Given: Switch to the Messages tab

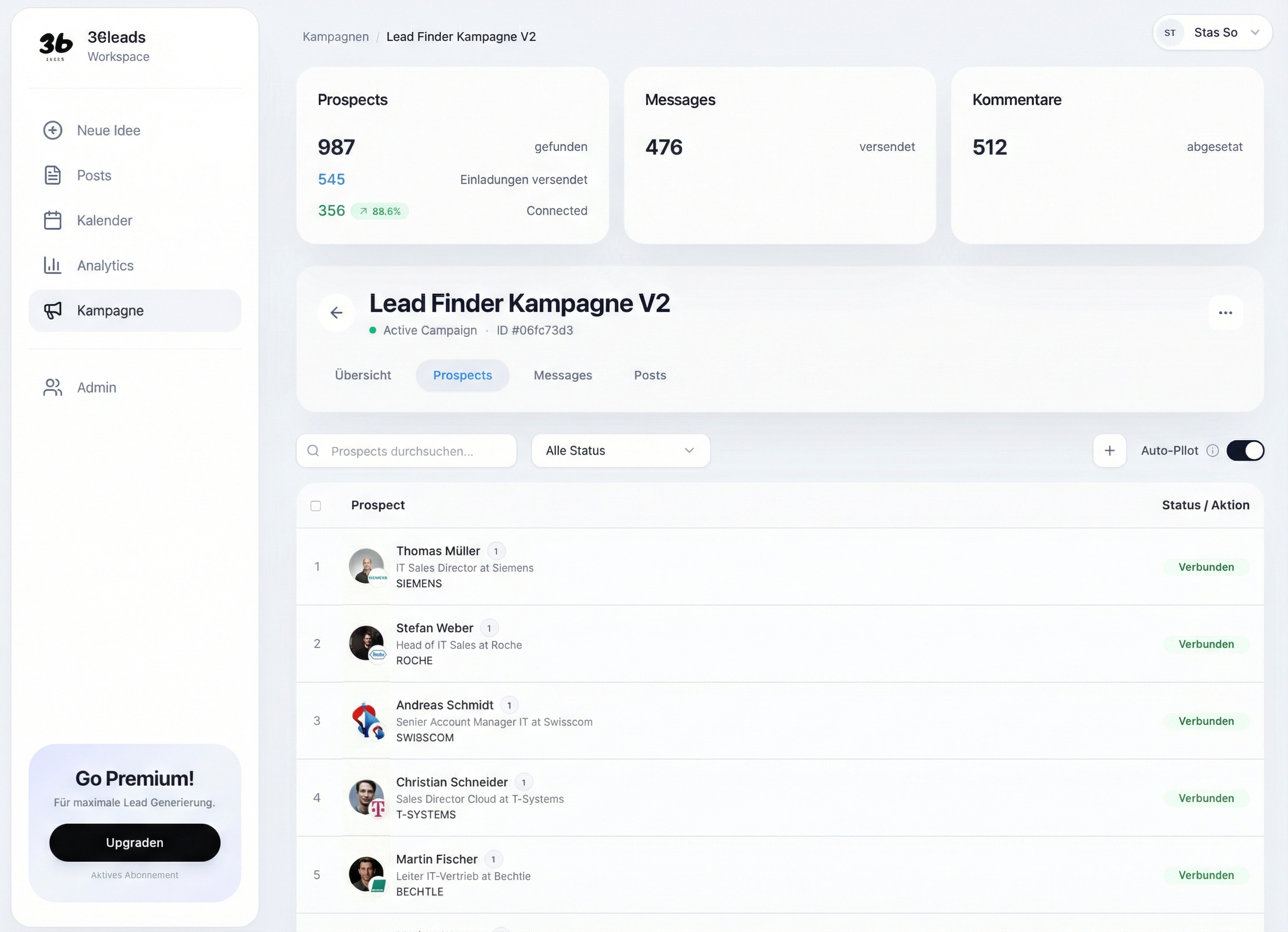Looking at the screenshot, I should click(563, 375).
